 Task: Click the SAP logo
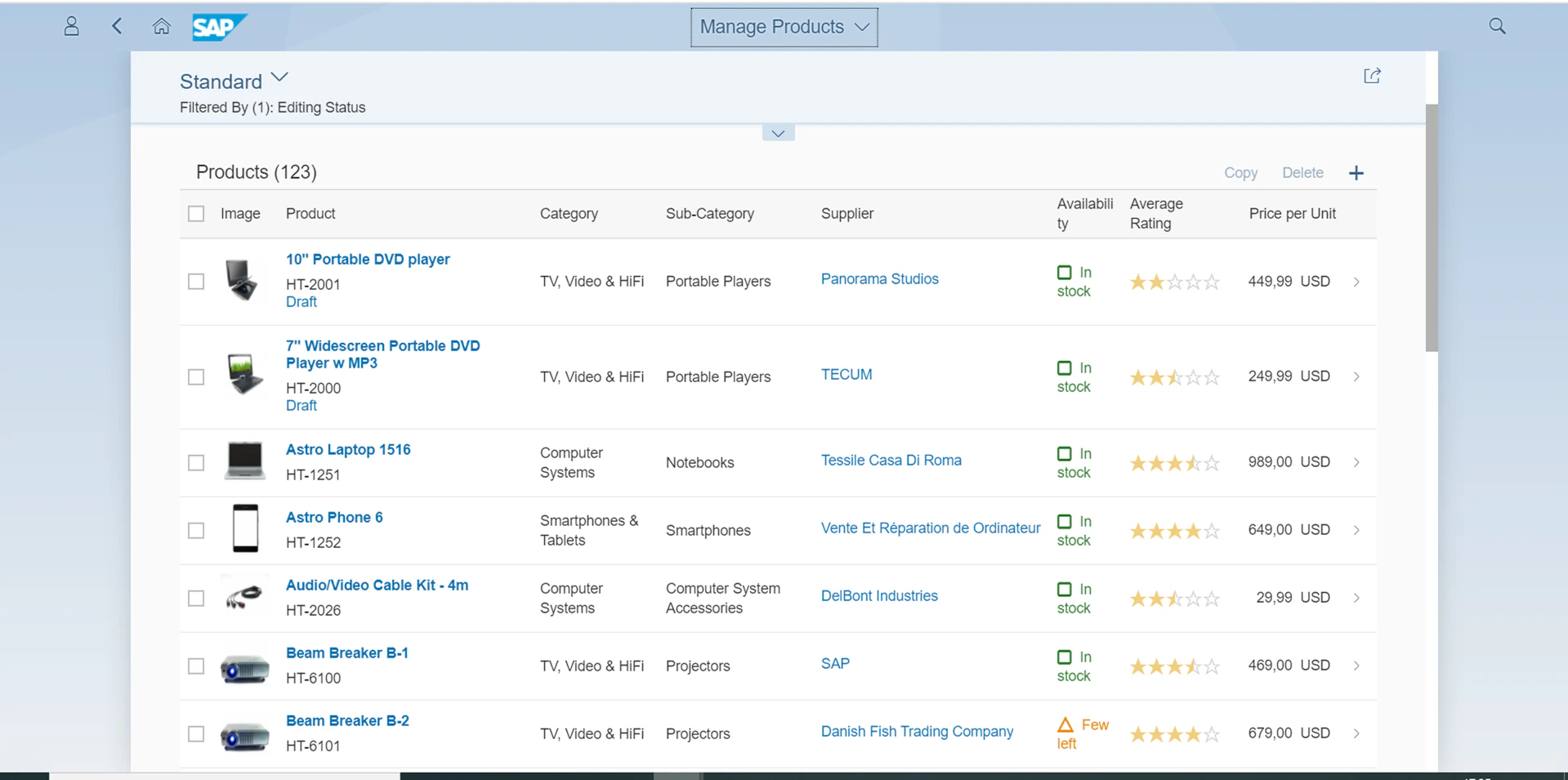click(x=219, y=27)
